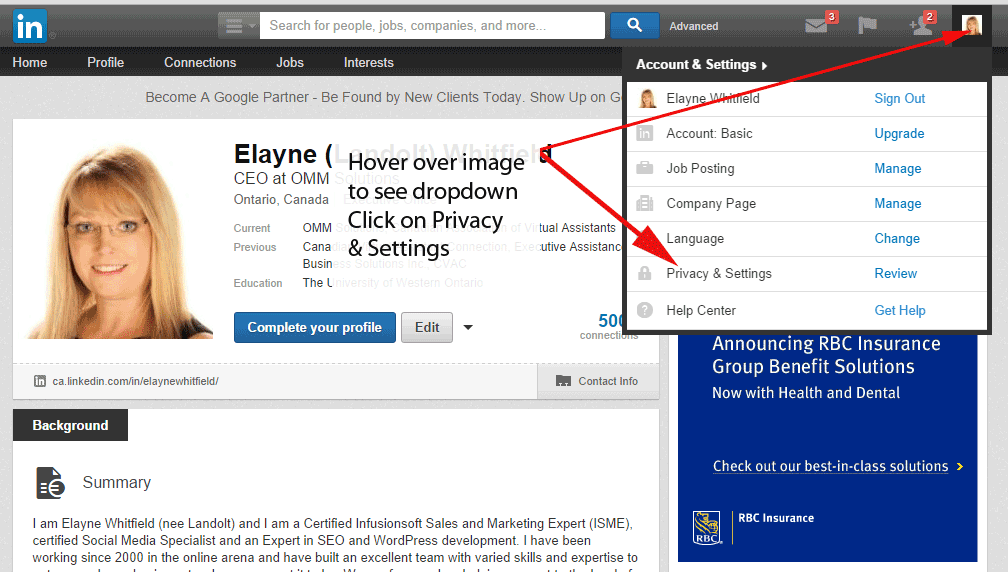Click Review beside Privacy & Settings
1008x572 pixels.
tap(896, 273)
